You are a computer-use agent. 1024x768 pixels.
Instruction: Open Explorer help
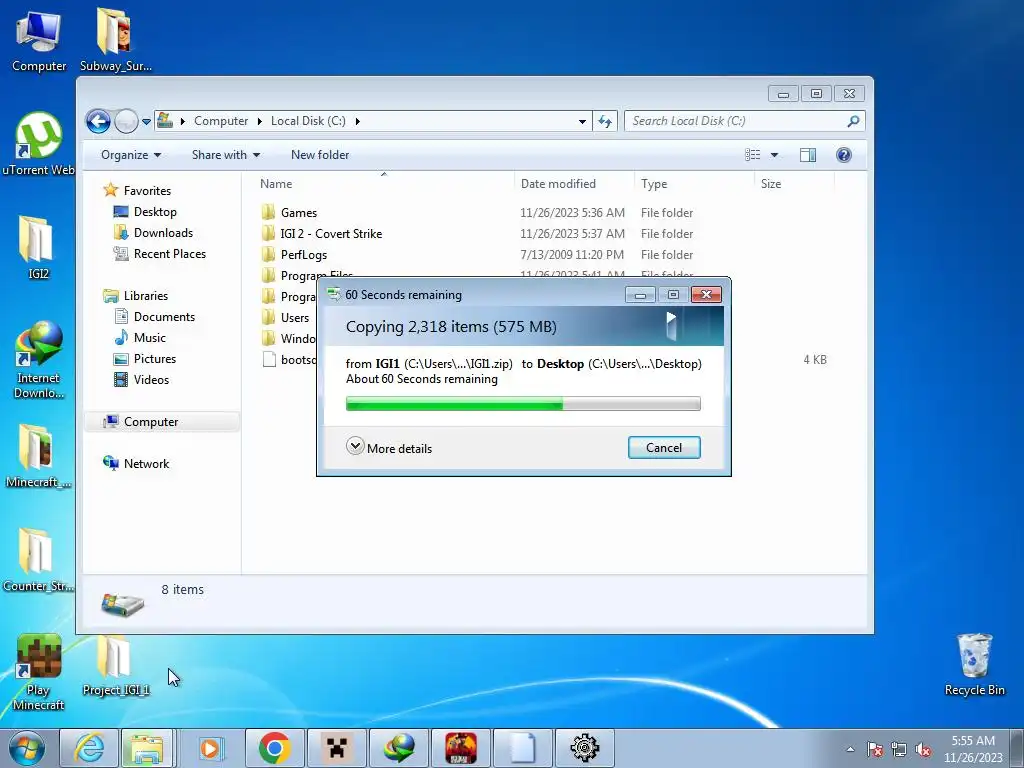click(844, 155)
